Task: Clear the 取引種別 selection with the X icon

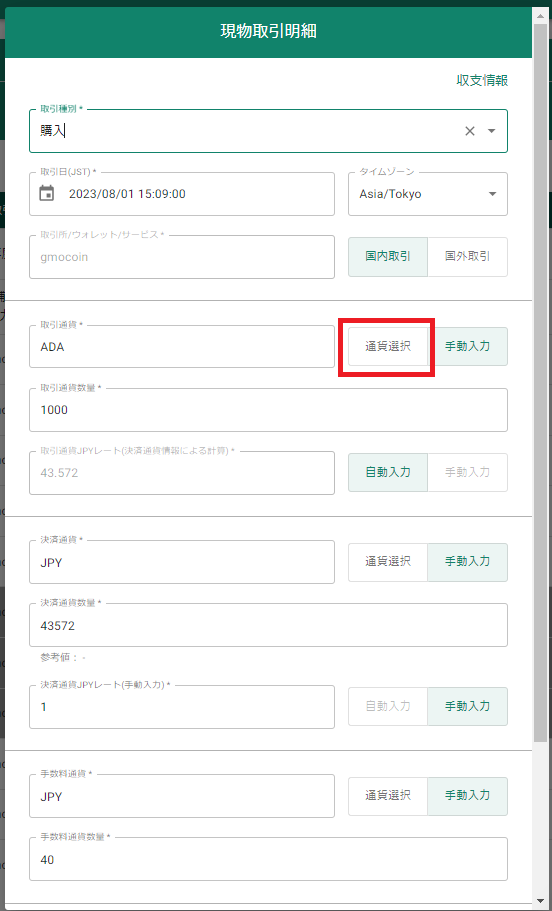Action: 469,131
